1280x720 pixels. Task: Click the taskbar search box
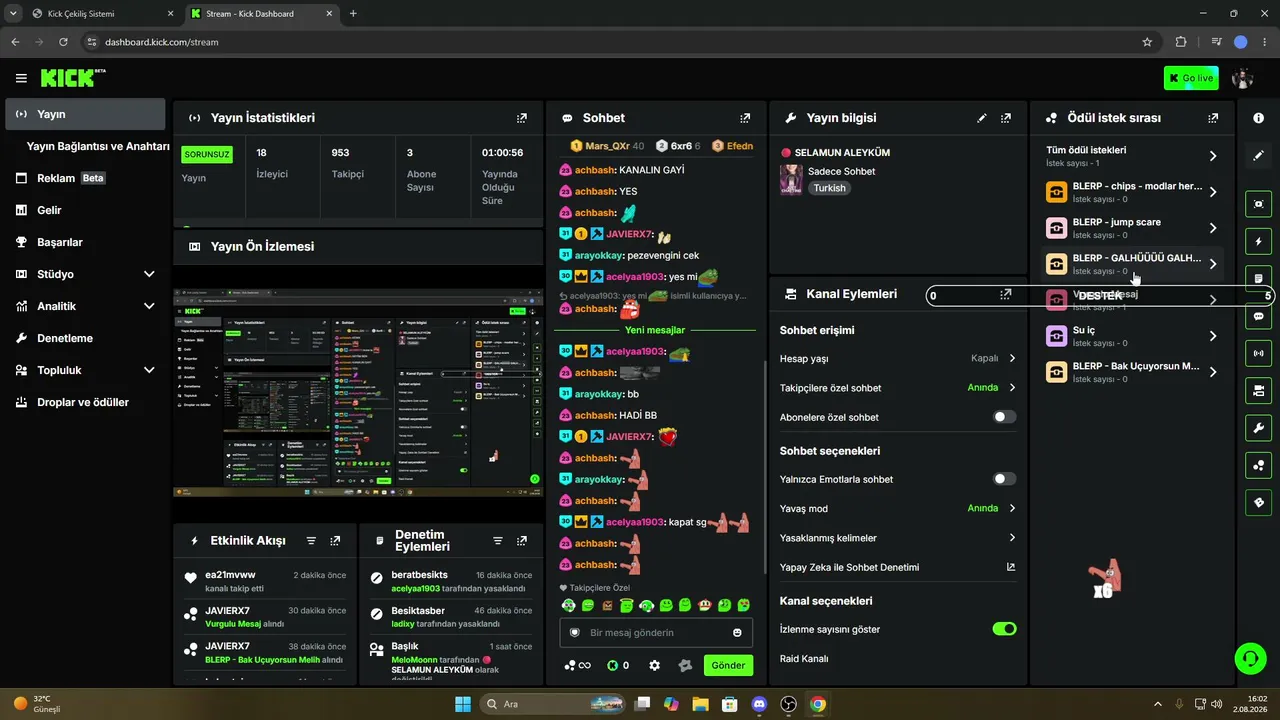coord(551,704)
